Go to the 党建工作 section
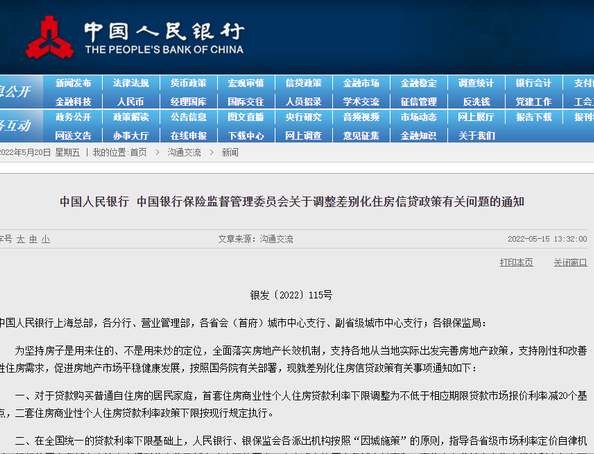The image size is (594, 454). 534,102
